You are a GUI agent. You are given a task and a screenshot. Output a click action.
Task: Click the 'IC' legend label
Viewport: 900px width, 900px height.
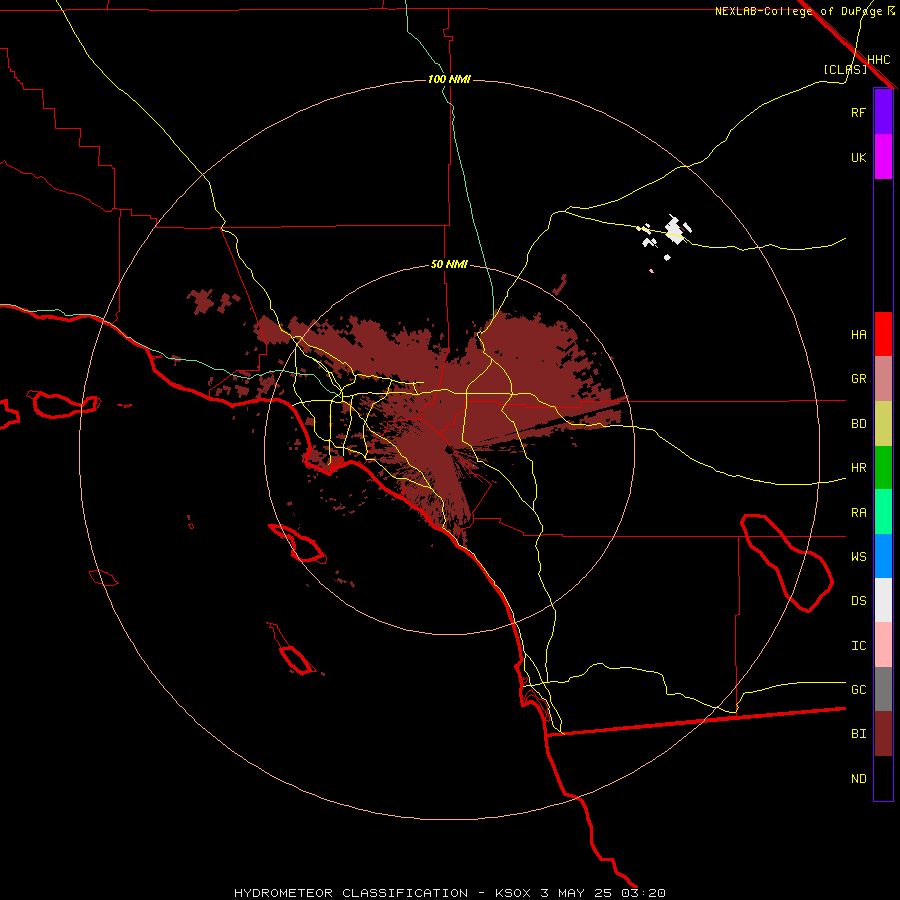[x=858, y=646]
